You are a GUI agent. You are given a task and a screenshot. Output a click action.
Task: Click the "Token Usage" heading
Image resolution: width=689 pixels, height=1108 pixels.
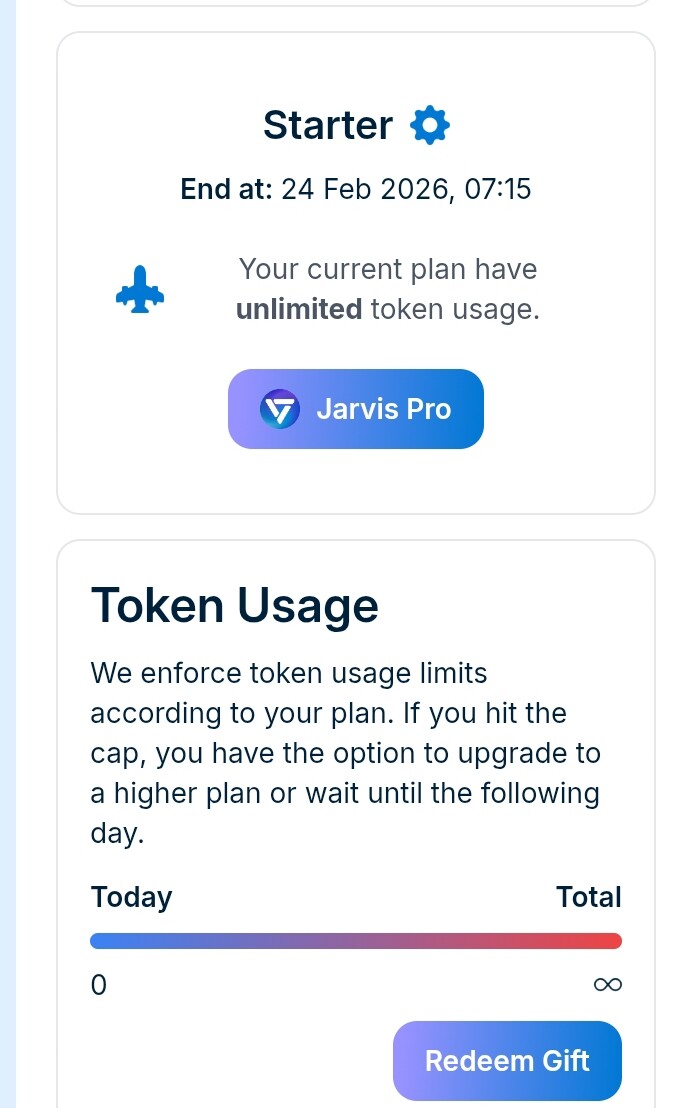[235, 606]
